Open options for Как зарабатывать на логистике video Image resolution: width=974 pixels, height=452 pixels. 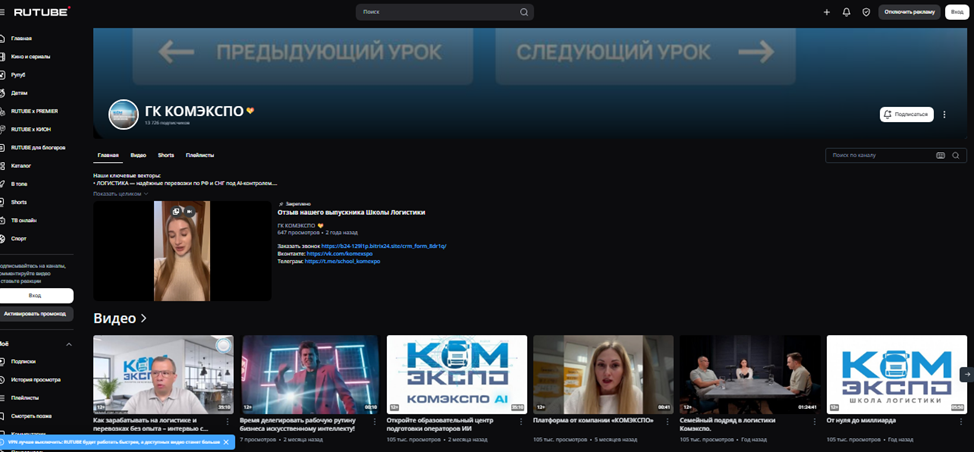pyautogui.click(x=228, y=421)
